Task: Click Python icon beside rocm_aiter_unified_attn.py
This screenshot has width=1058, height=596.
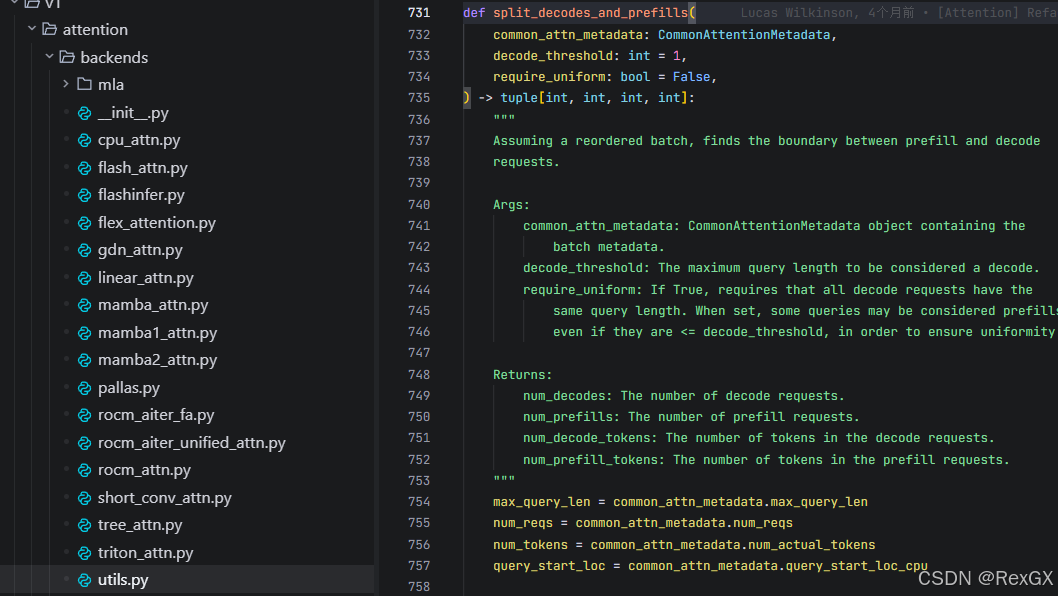Action: pyautogui.click(x=84, y=443)
